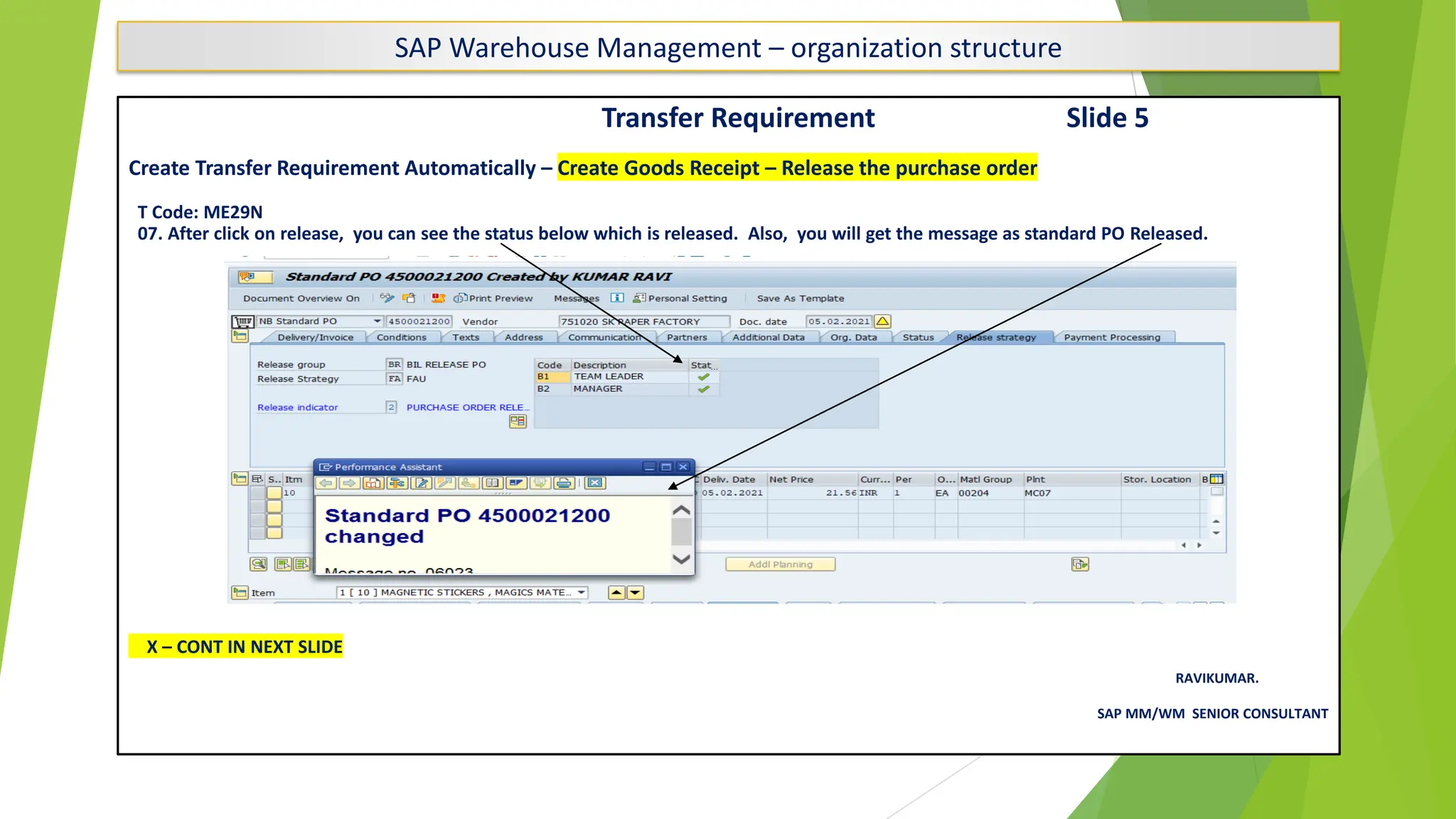Click the blue flag icon in Performance Assistant toolbar
1456x819 pixels.
click(516, 483)
